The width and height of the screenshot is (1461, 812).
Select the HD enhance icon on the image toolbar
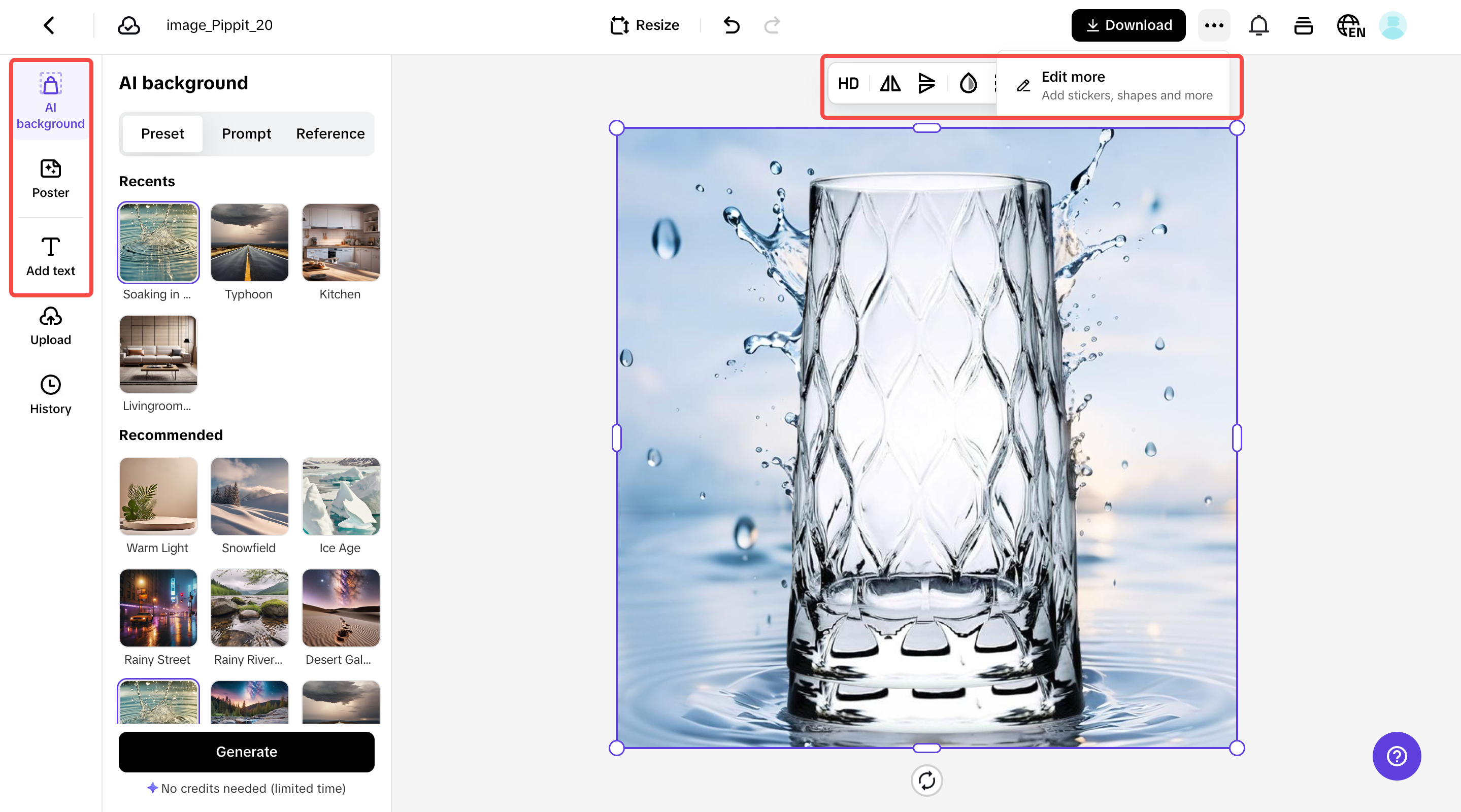click(848, 83)
